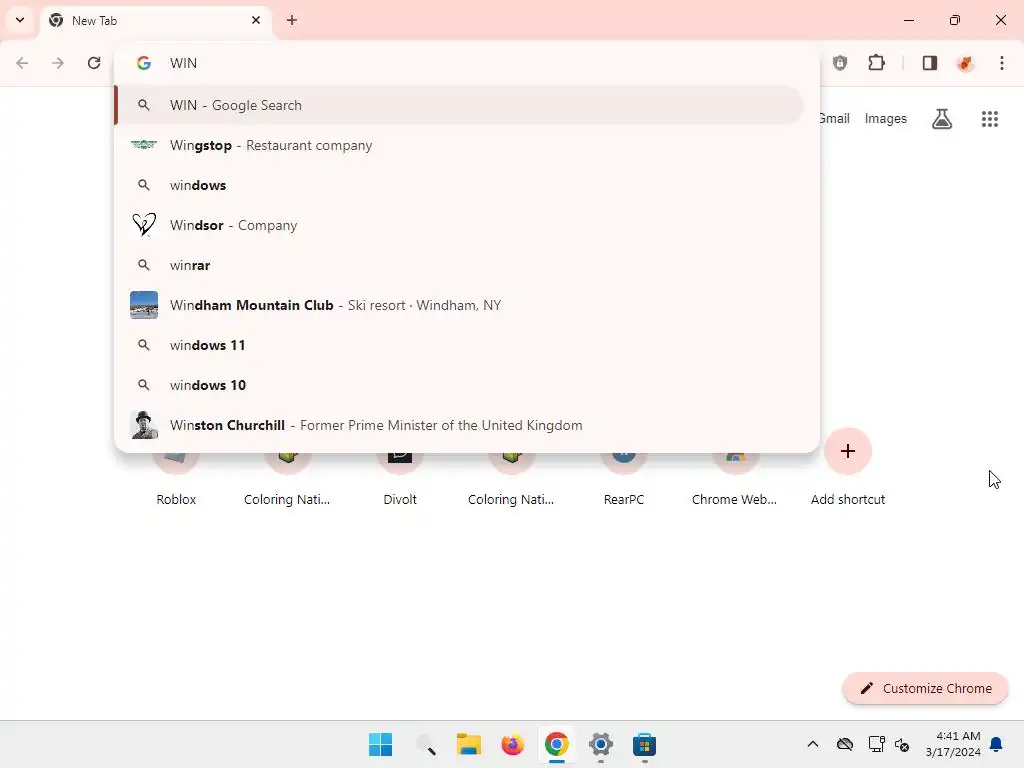This screenshot has width=1024, height=768.
Task: Go forward with the forward arrow
Action: [58, 63]
